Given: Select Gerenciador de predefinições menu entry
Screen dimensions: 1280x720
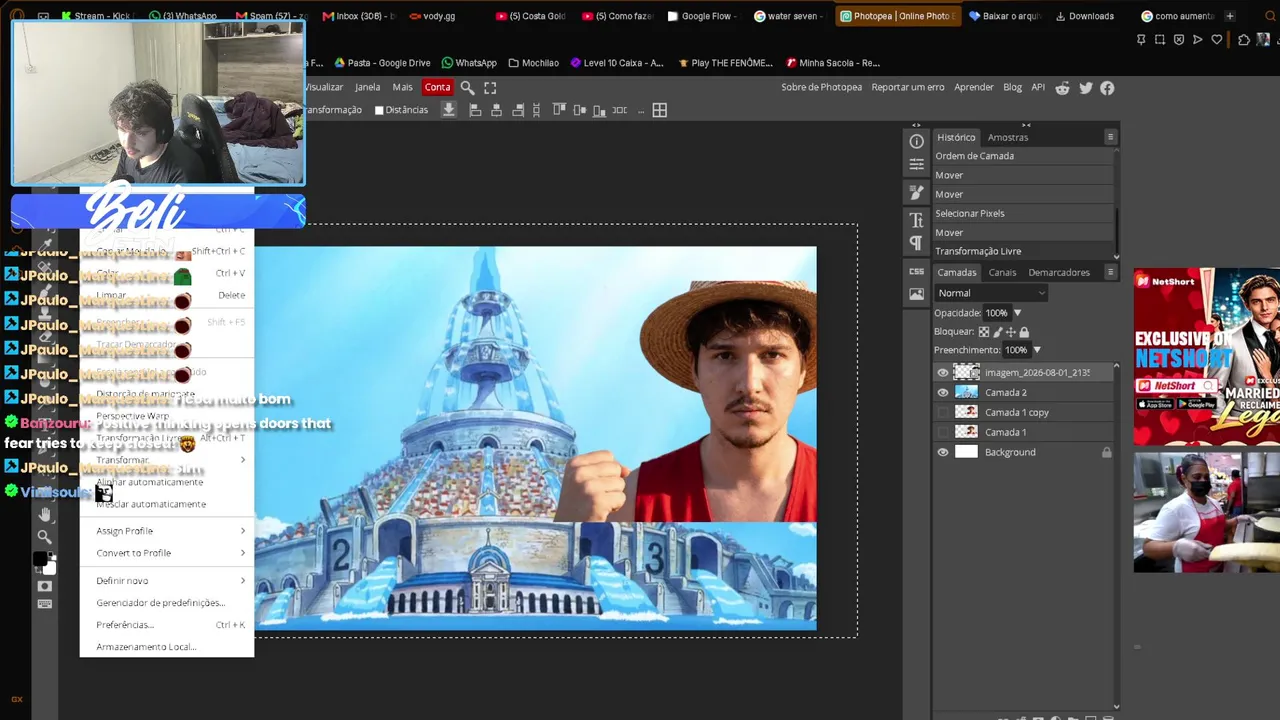Looking at the screenshot, I should tap(167, 603).
